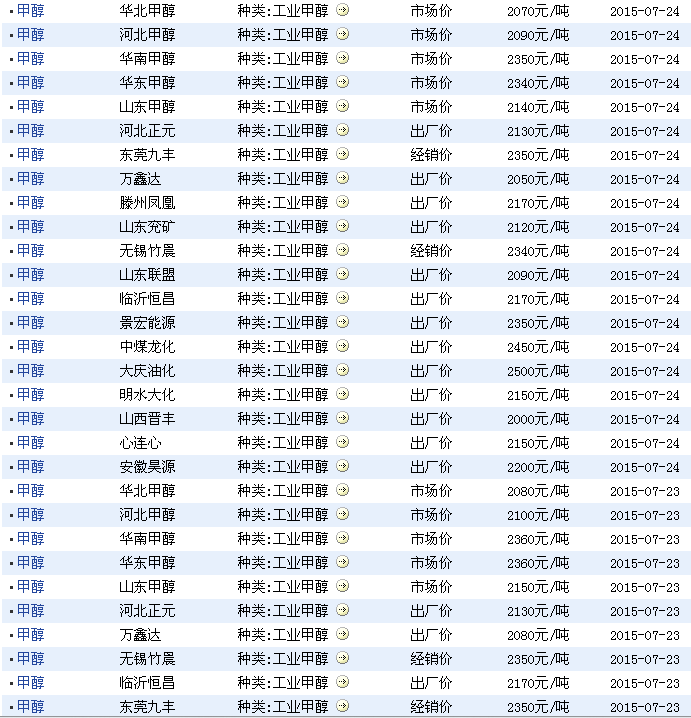Click arrow icon for 东莞九丰 dated 2015-07-23
This screenshot has height=718, width=691.
click(343, 706)
